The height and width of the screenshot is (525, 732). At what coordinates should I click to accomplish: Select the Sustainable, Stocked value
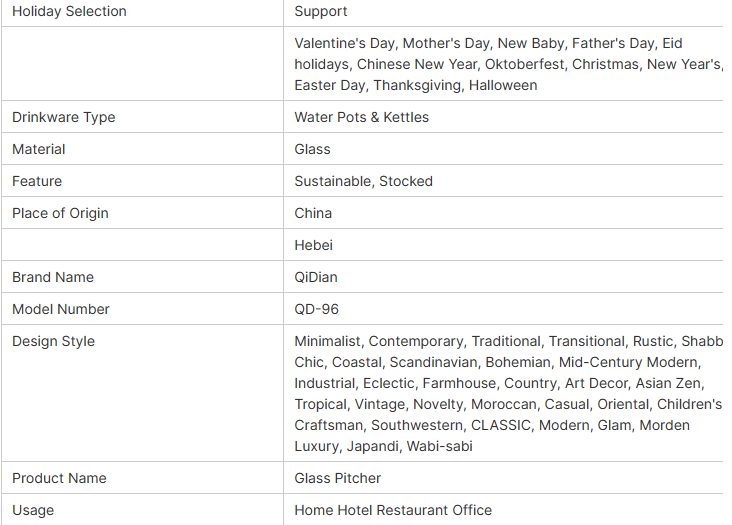(x=364, y=181)
